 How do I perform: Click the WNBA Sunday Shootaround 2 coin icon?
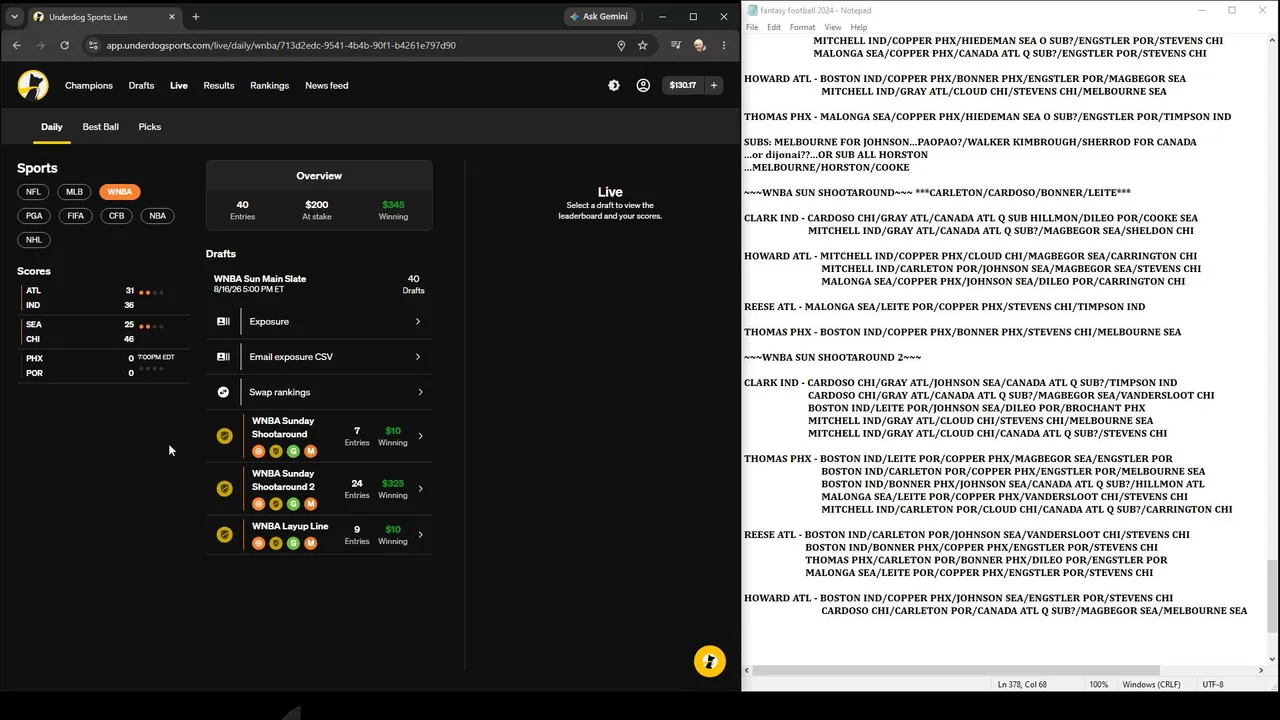coord(225,489)
